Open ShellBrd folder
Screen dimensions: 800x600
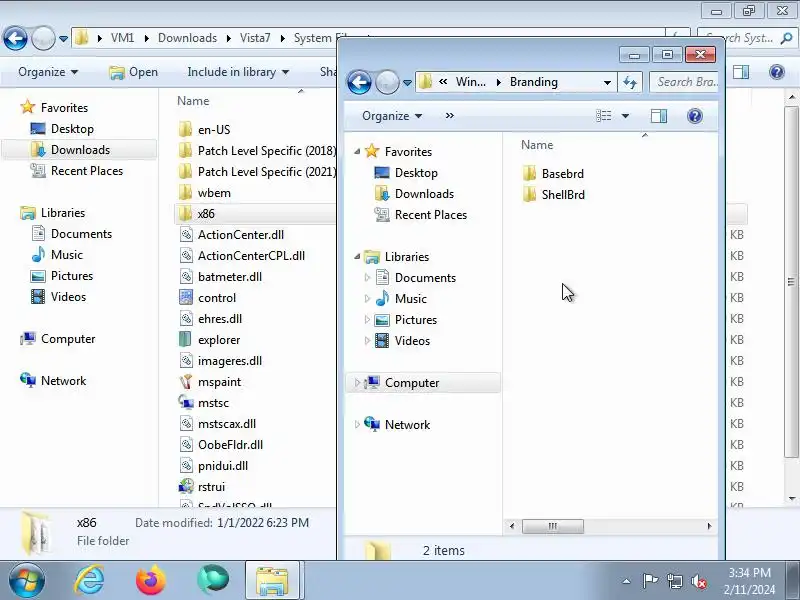coord(554,194)
